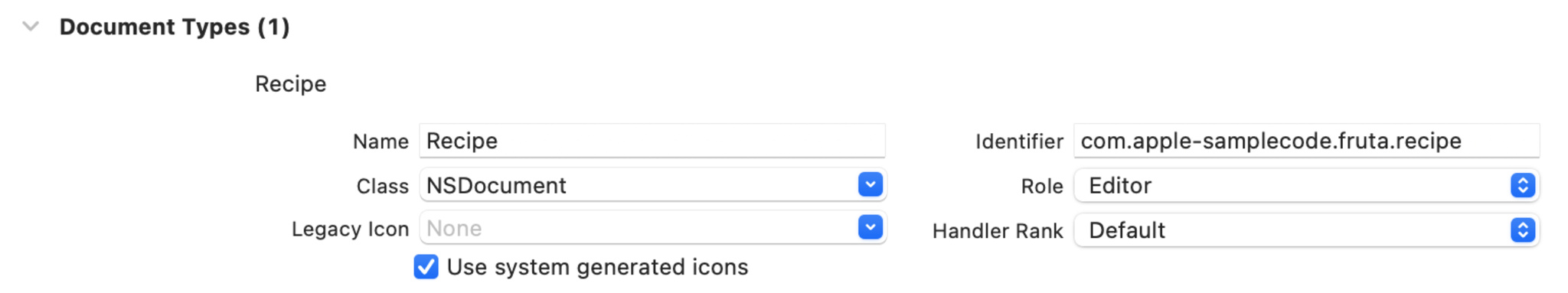Open the Handler Rank popup showing Default
Screen dimensions: 1568x293
click(x=1306, y=230)
